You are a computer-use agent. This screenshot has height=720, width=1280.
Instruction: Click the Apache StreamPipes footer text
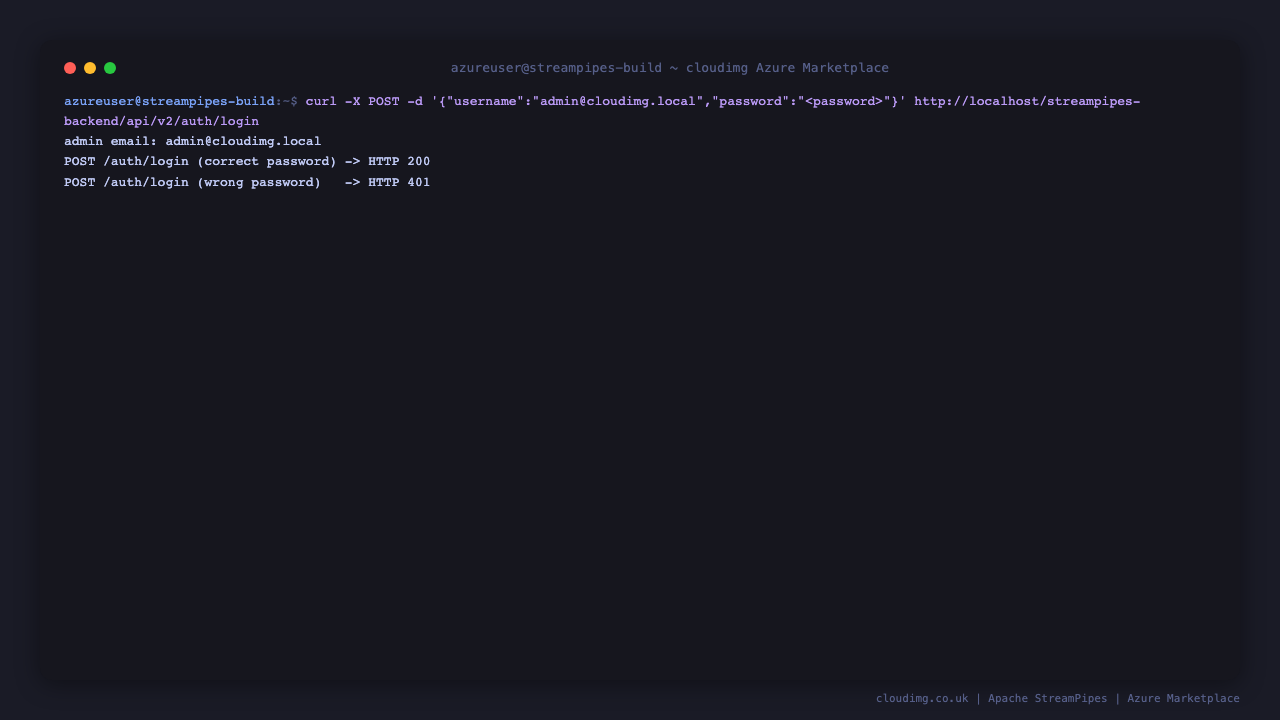1048,698
